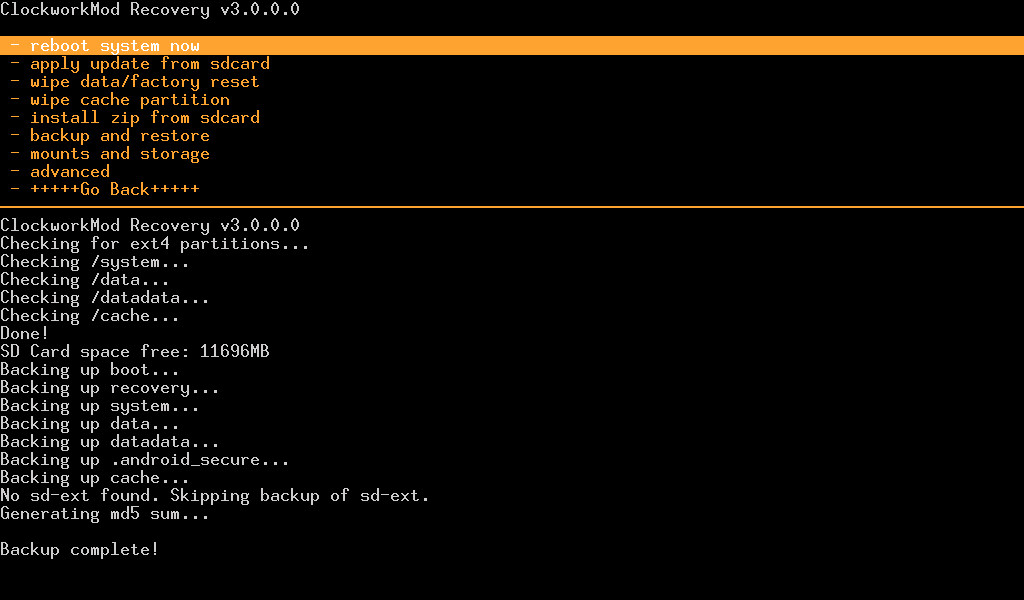Click the "Checking /data..." log line
Image resolution: width=1024 pixels, height=600 pixels.
point(85,279)
